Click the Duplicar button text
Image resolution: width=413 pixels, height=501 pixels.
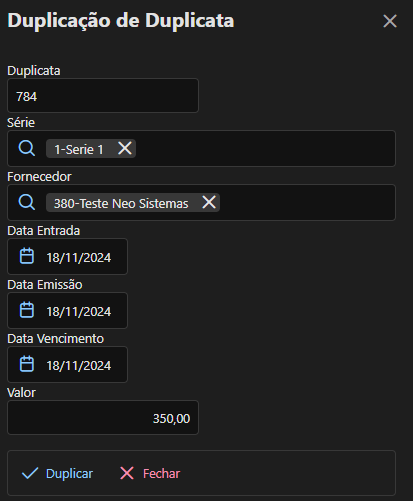[69, 473]
